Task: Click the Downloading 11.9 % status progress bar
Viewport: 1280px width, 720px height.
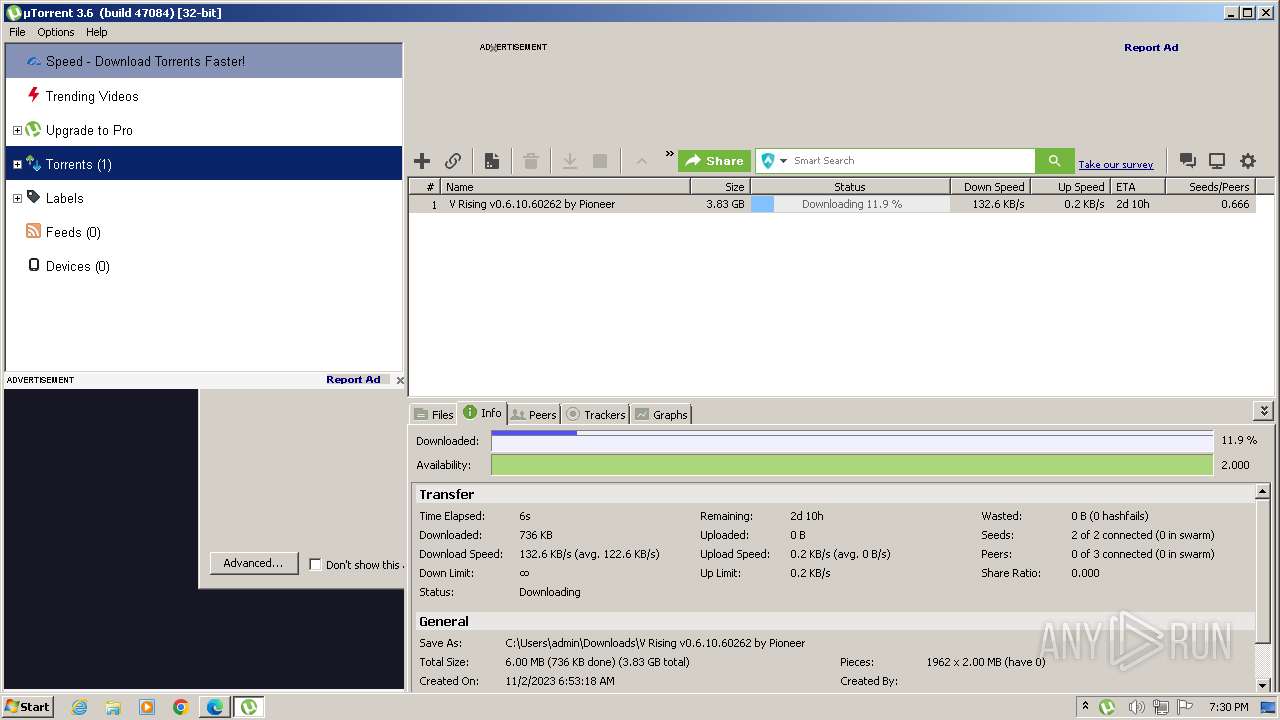Action: pyautogui.click(x=850, y=204)
